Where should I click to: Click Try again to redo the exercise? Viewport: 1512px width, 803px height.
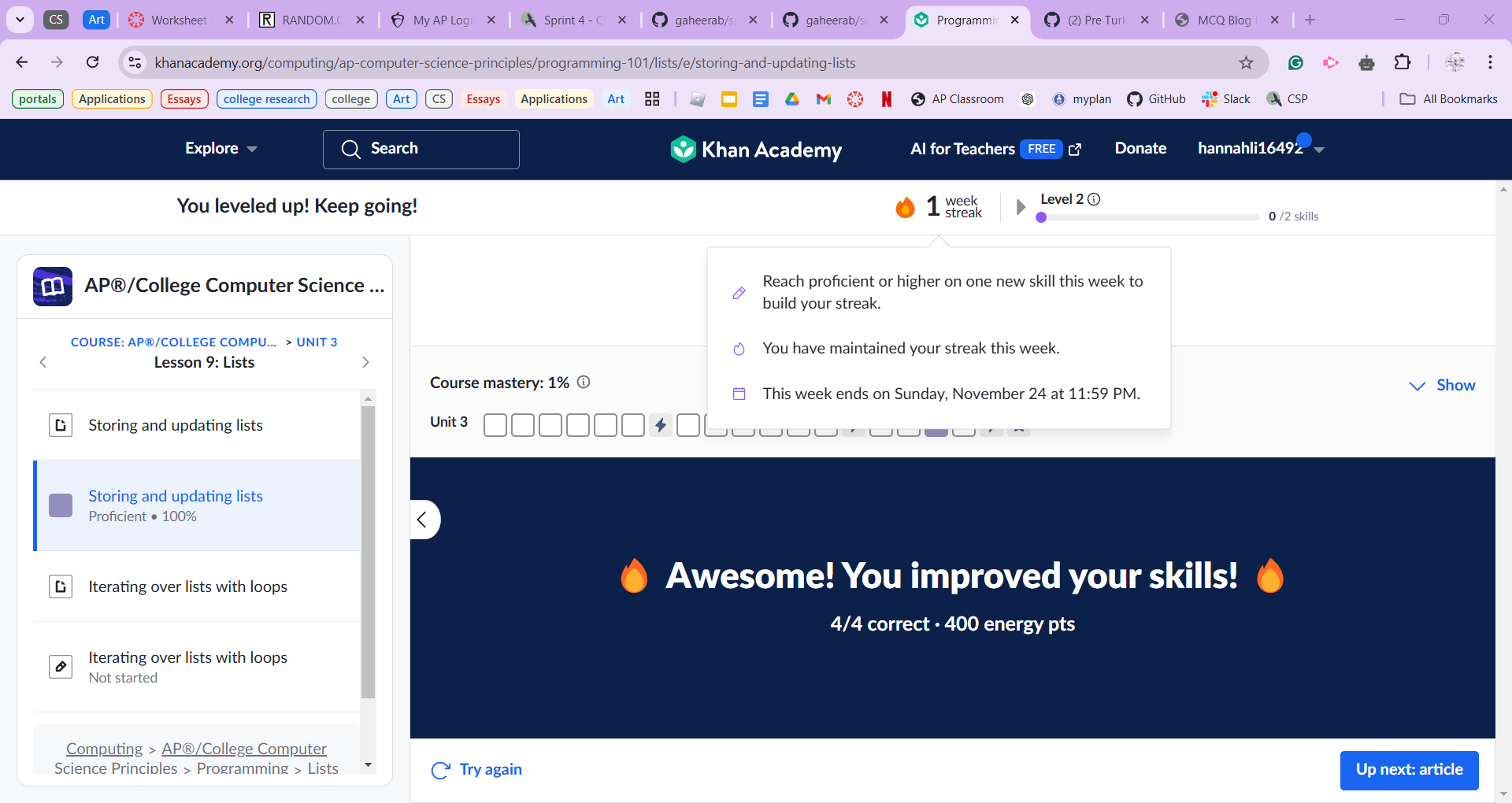pos(476,770)
